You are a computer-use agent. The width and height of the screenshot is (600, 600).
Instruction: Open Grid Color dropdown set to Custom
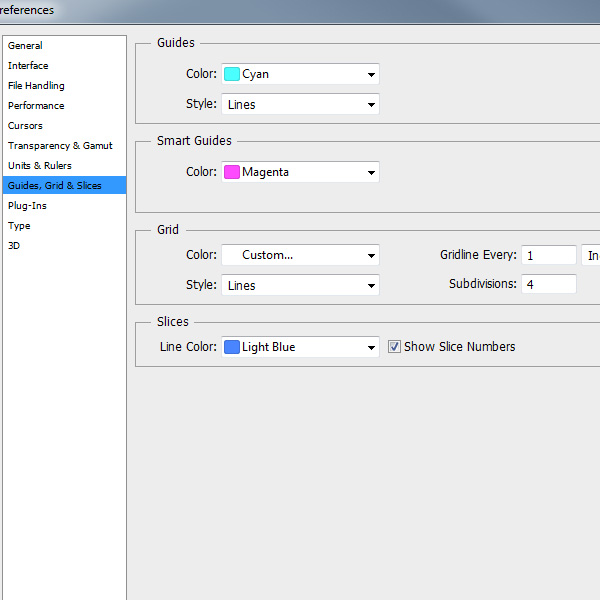(300, 255)
